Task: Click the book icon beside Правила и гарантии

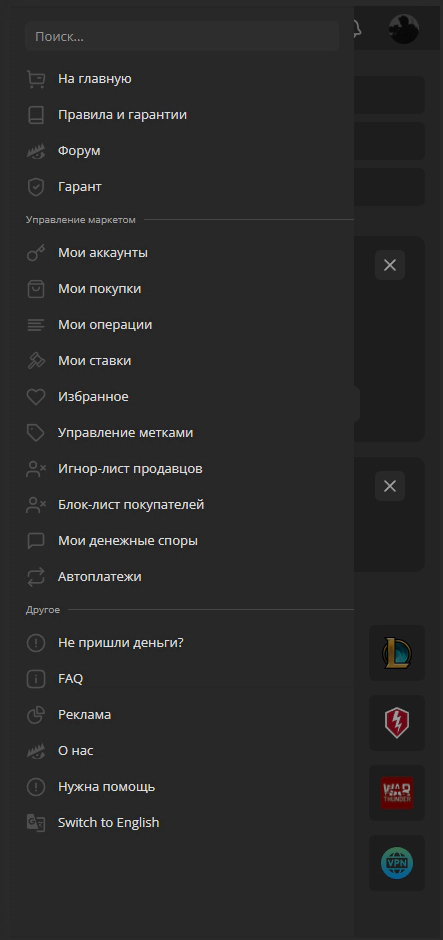Action: tap(36, 115)
